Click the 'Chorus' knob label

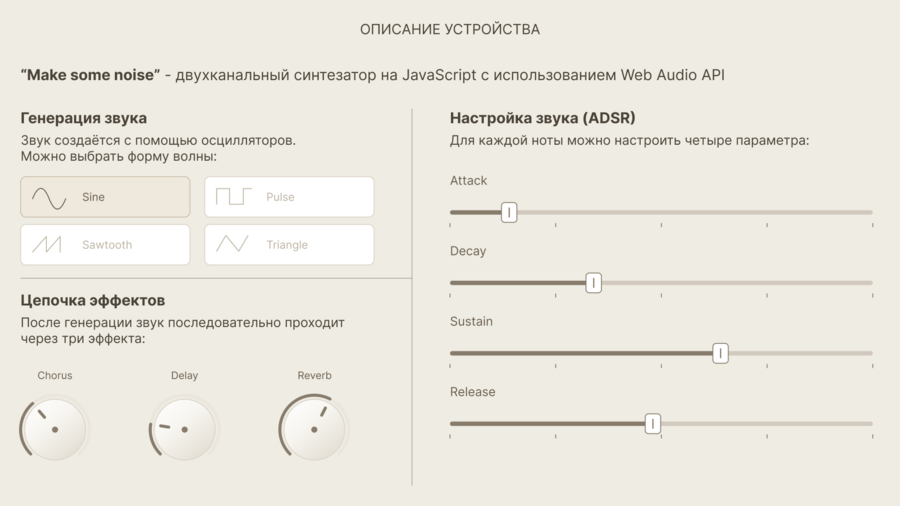[55, 375]
